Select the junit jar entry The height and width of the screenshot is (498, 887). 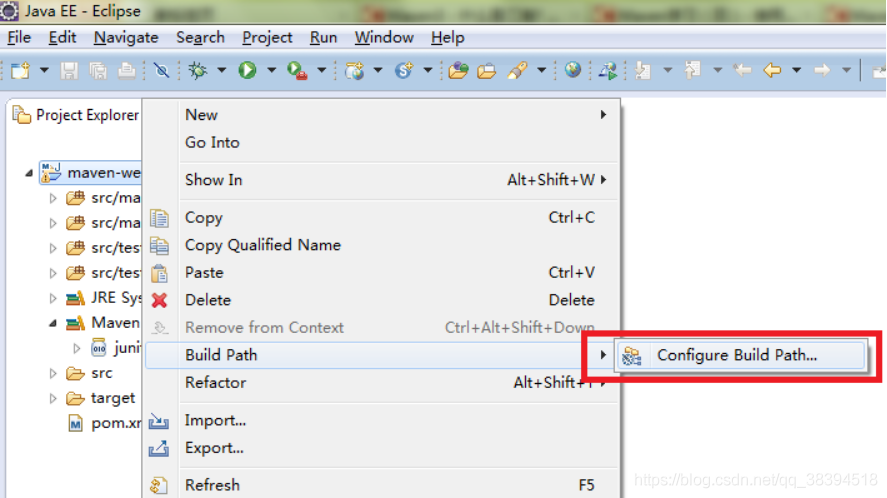(115, 347)
